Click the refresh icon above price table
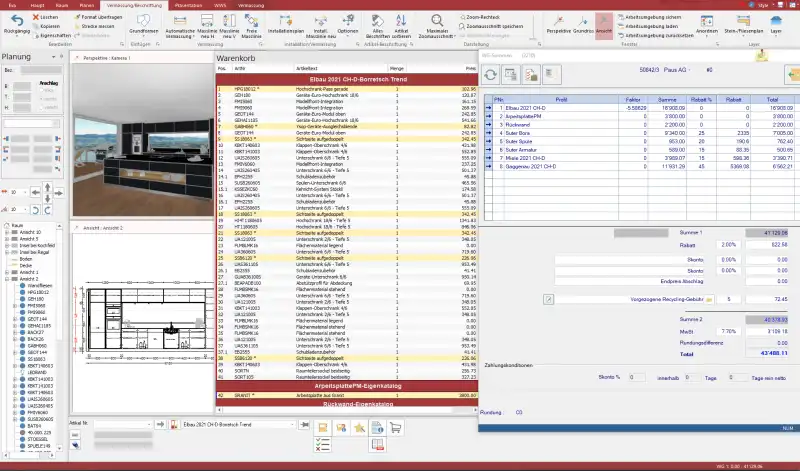The image size is (800, 471). coord(493,75)
